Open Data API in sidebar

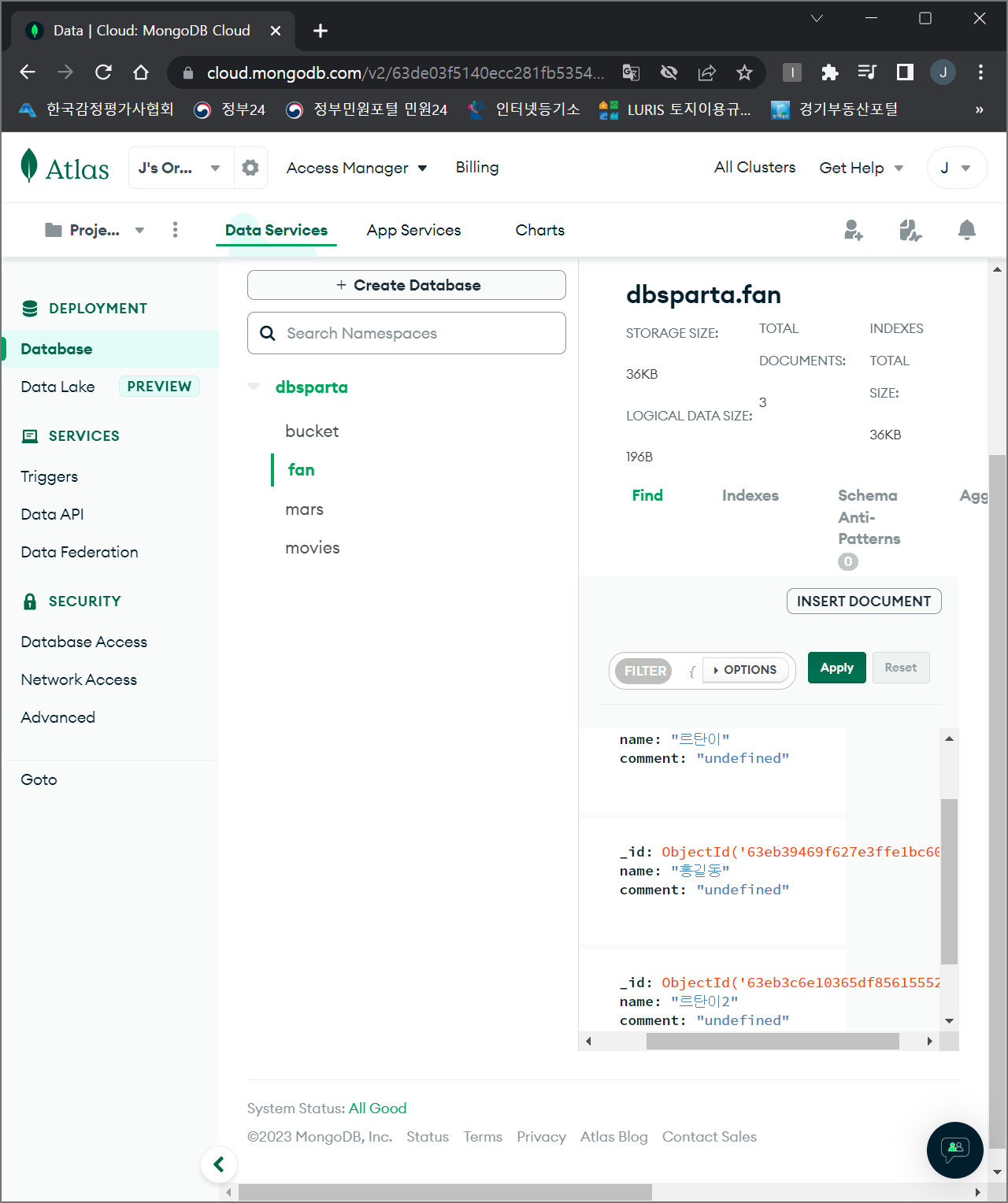coord(52,514)
